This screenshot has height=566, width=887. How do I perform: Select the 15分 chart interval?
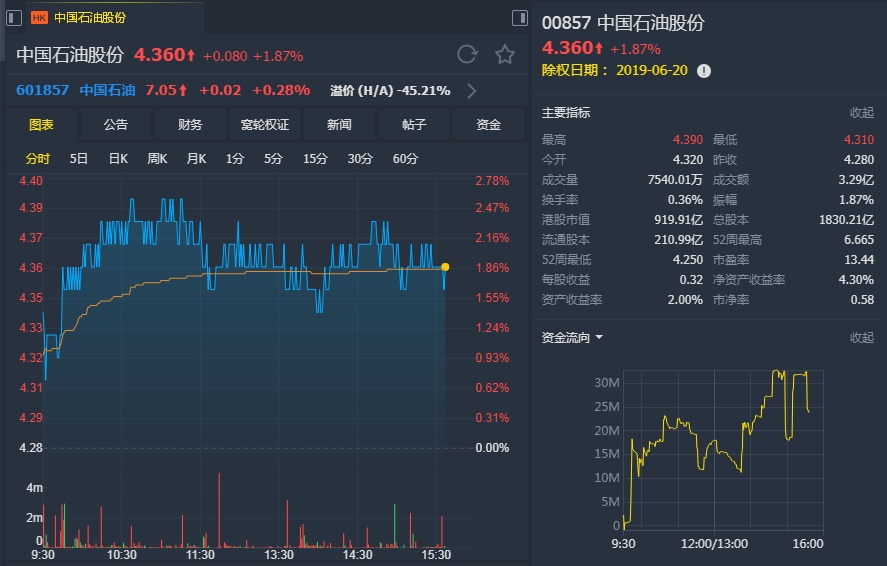click(x=315, y=159)
